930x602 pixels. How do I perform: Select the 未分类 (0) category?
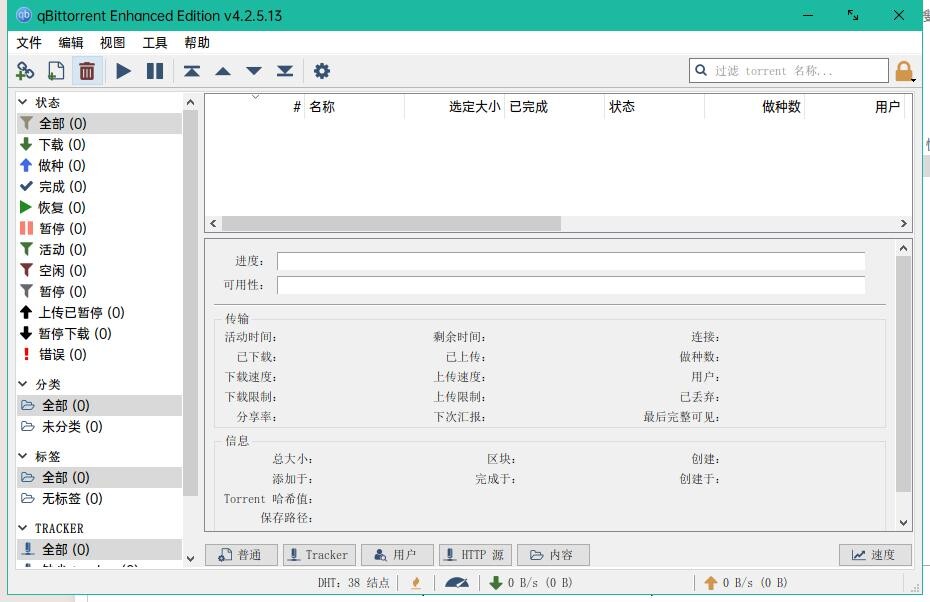pos(99,426)
